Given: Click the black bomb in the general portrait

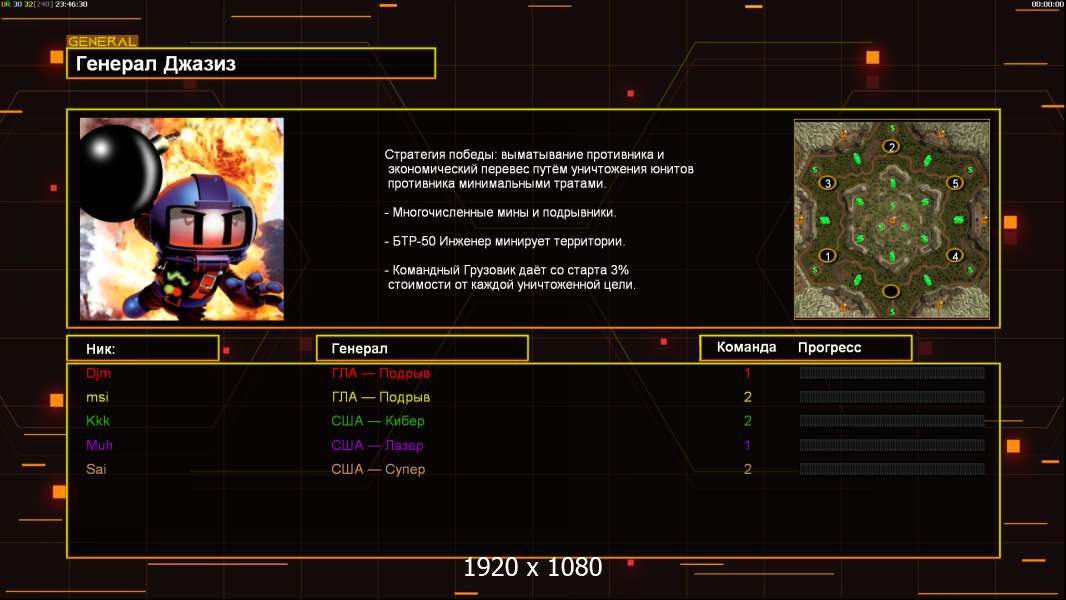Looking at the screenshot, I should (121, 171).
